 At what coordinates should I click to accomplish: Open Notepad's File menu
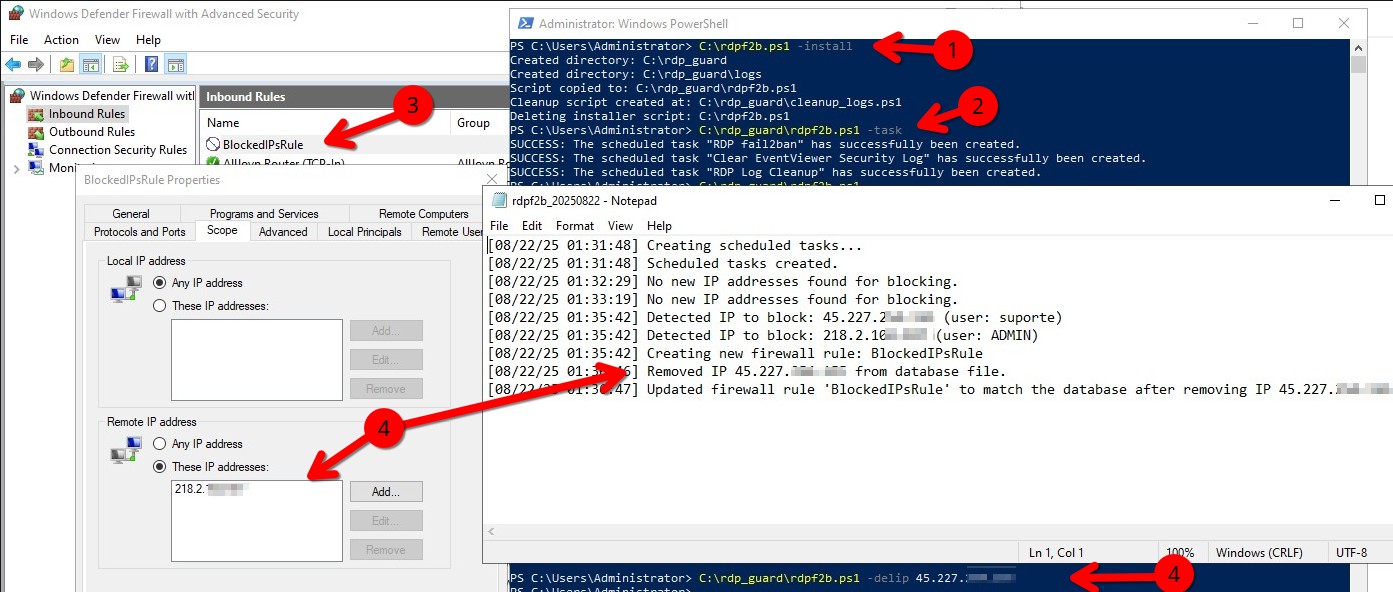(x=499, y=226)
